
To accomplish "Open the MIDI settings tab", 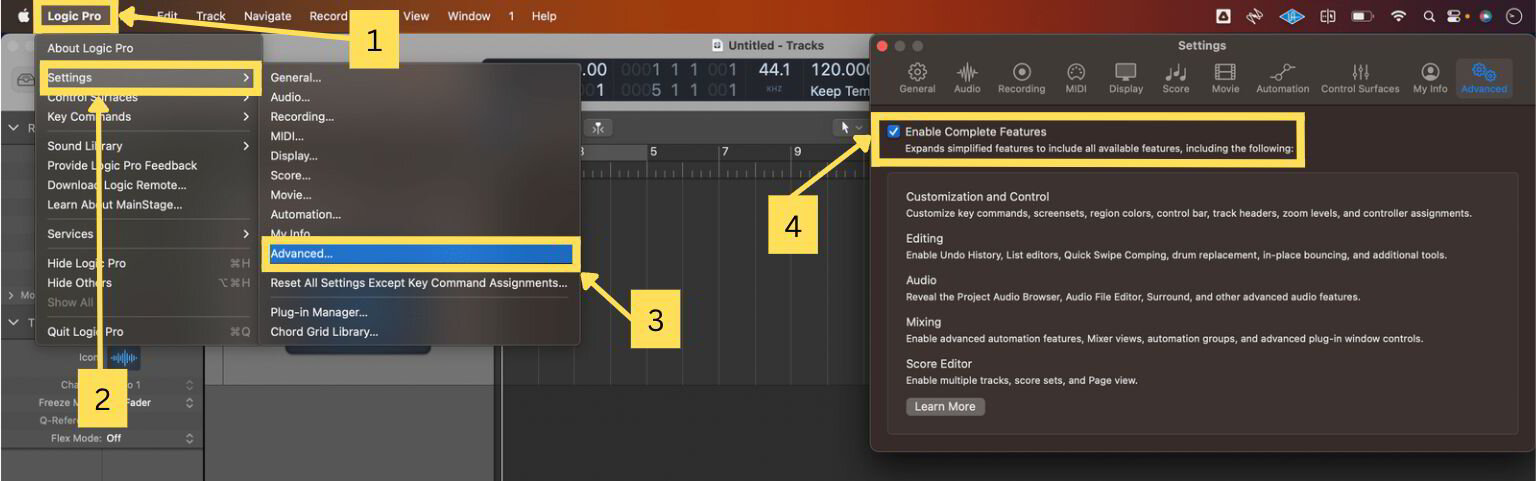I will (1076, 78).
